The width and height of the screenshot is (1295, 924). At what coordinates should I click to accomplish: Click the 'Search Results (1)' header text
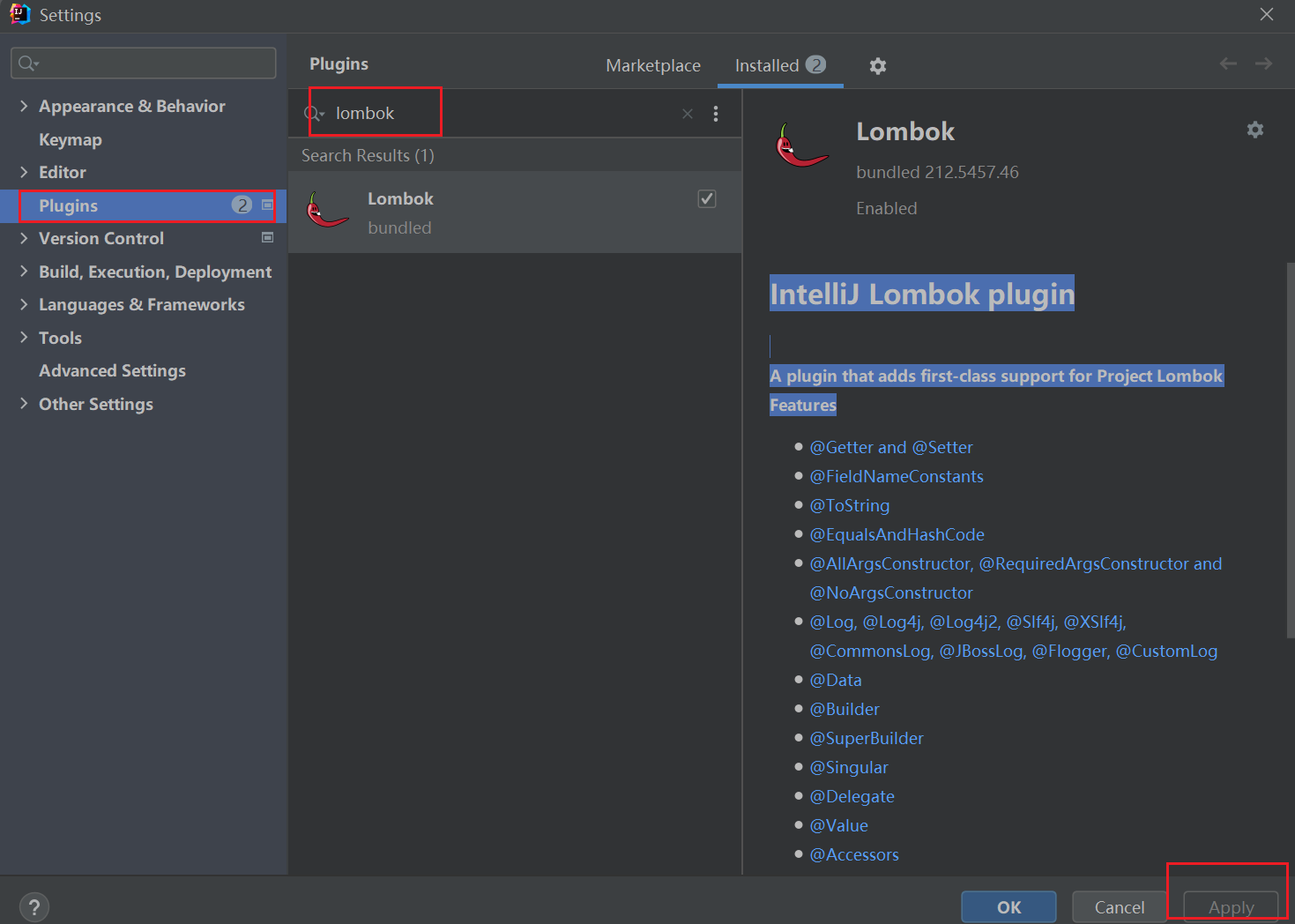(x=368, y=155)
